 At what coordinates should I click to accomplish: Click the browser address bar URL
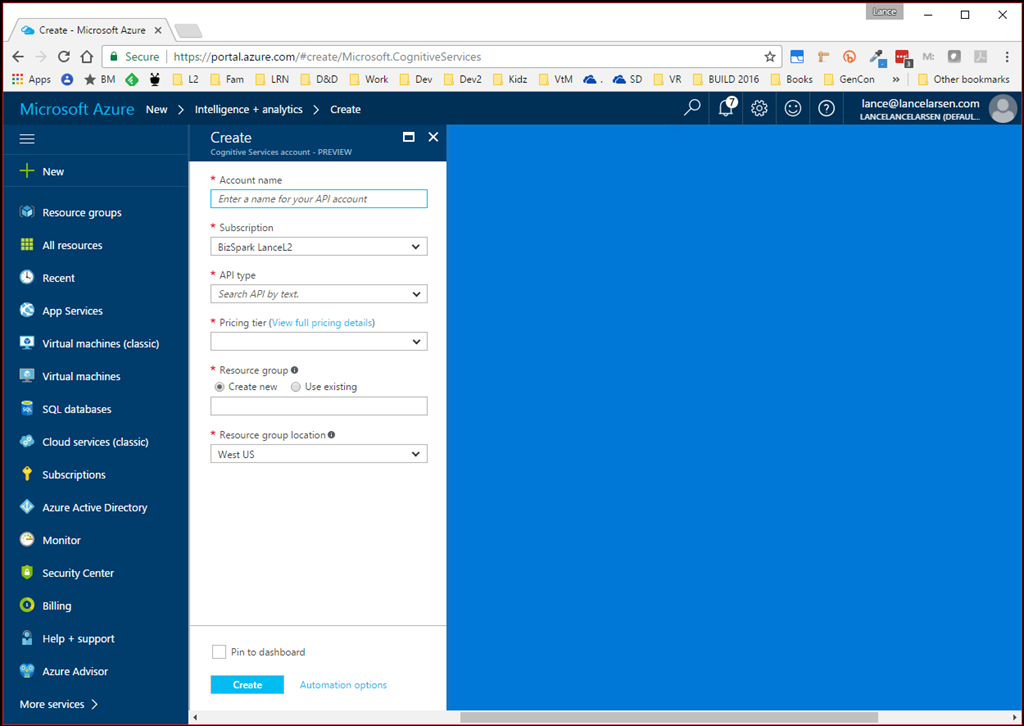tap(327, 57)
